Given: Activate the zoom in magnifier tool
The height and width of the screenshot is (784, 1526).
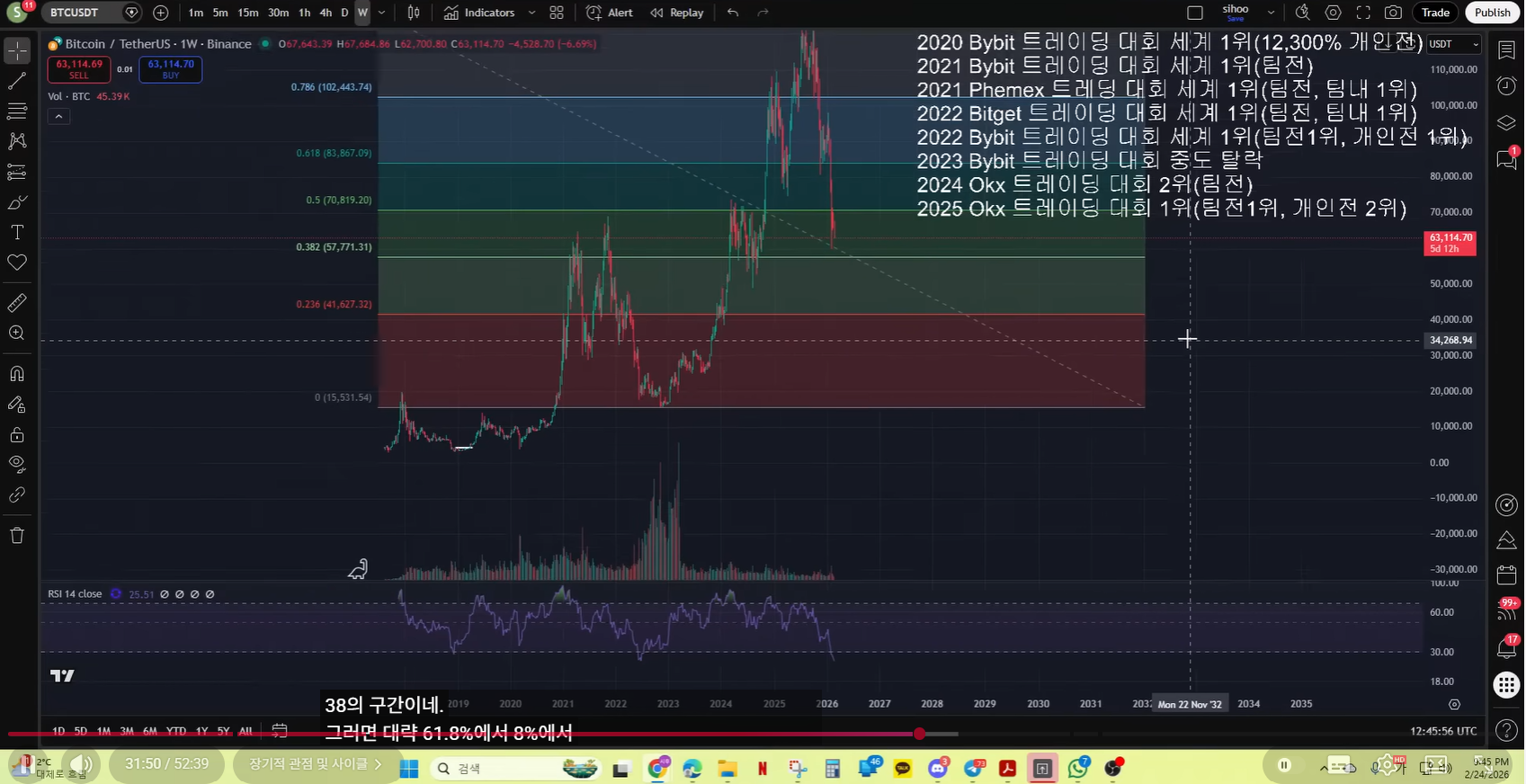Looking at the screenshot, I should [x=17, y=333].
